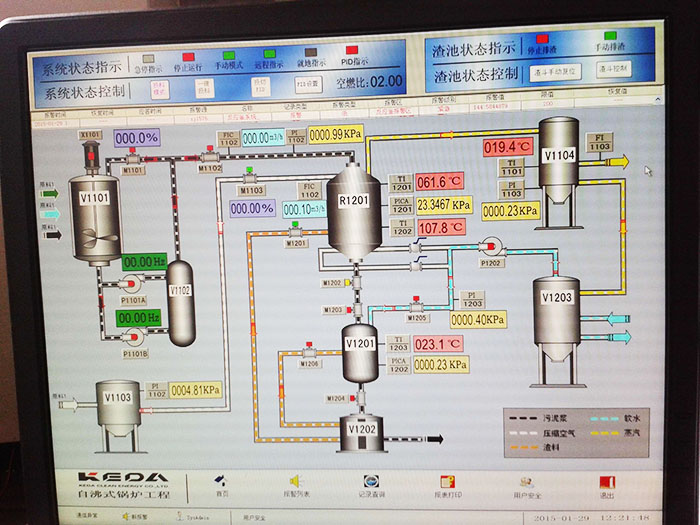Image resolution: width=700 pixels, height=525 pixels.
Task: Click the 000.0% opening value near M1101
Action: coord(137,138)
